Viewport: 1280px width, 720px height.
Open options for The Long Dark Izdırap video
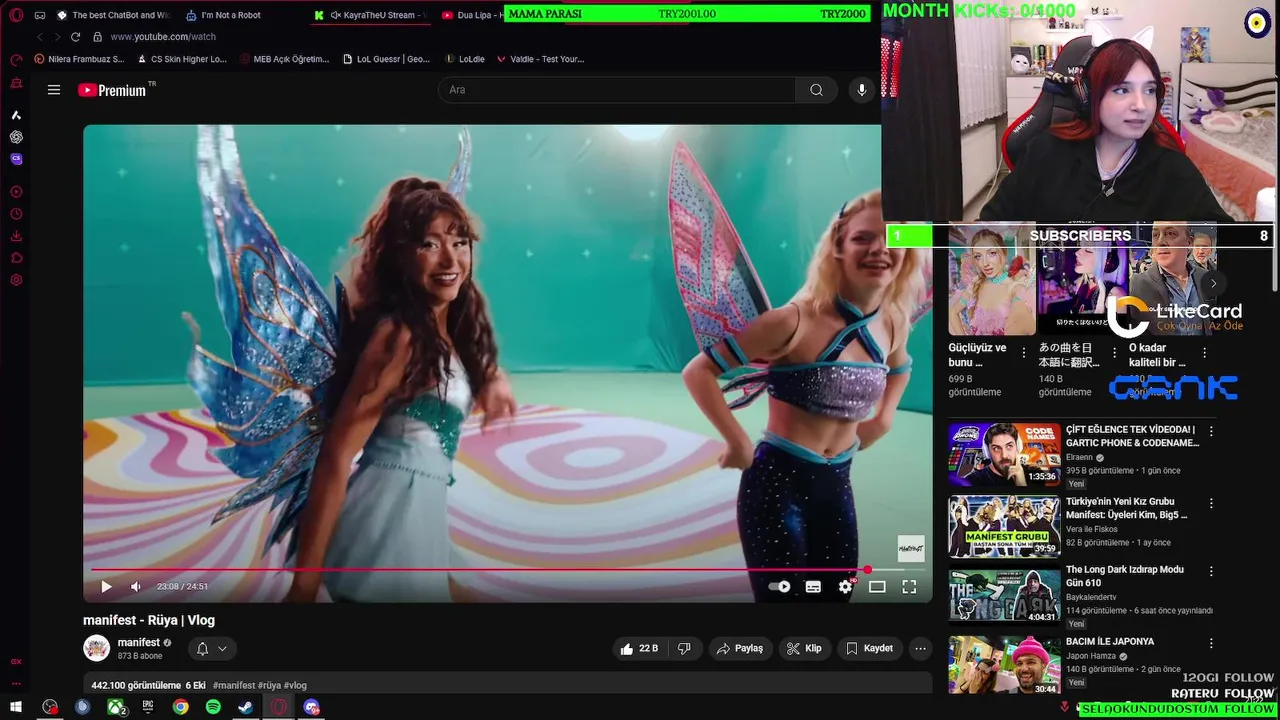click(x=1211, y=572)
